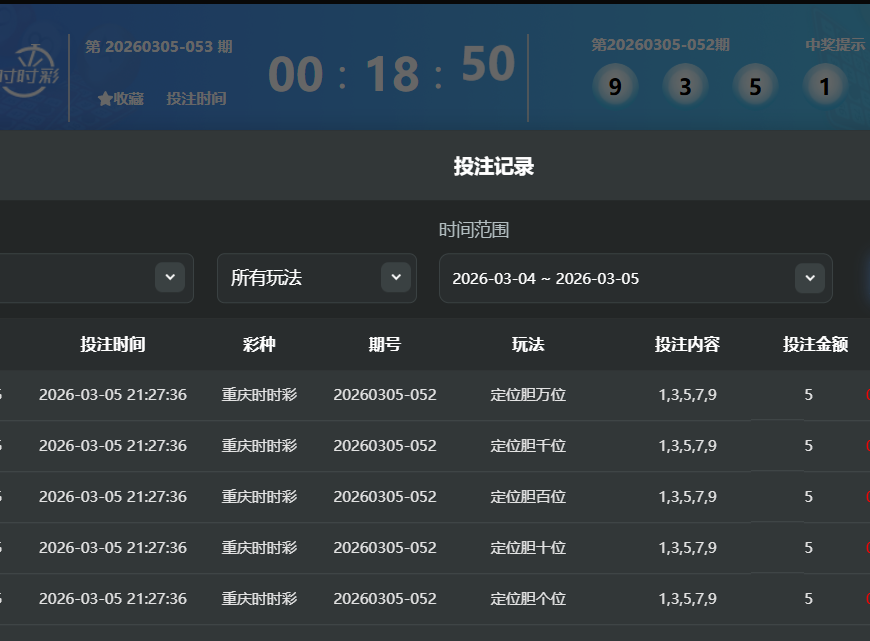
Task: Select the 定位胆十位 bet record row
Action: pos(528,548)
